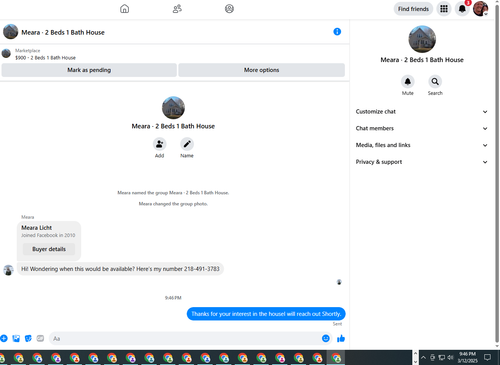Go to the Facebook Home icon
The height and width of the screenshot is (365, 500).
124,9
